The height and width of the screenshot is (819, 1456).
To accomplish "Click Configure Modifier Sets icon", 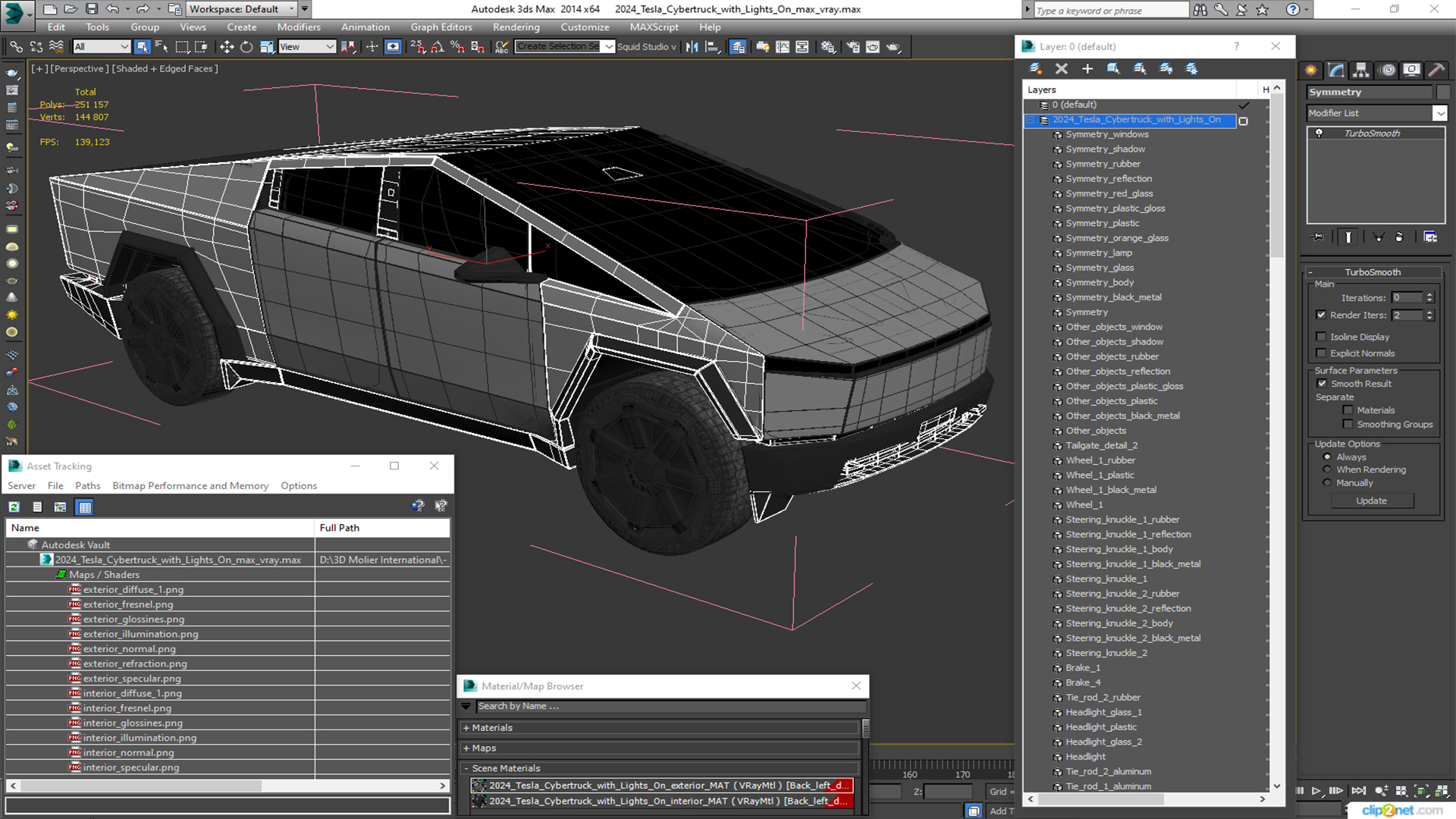I will pyautogui.click(x=1430, y=237).
